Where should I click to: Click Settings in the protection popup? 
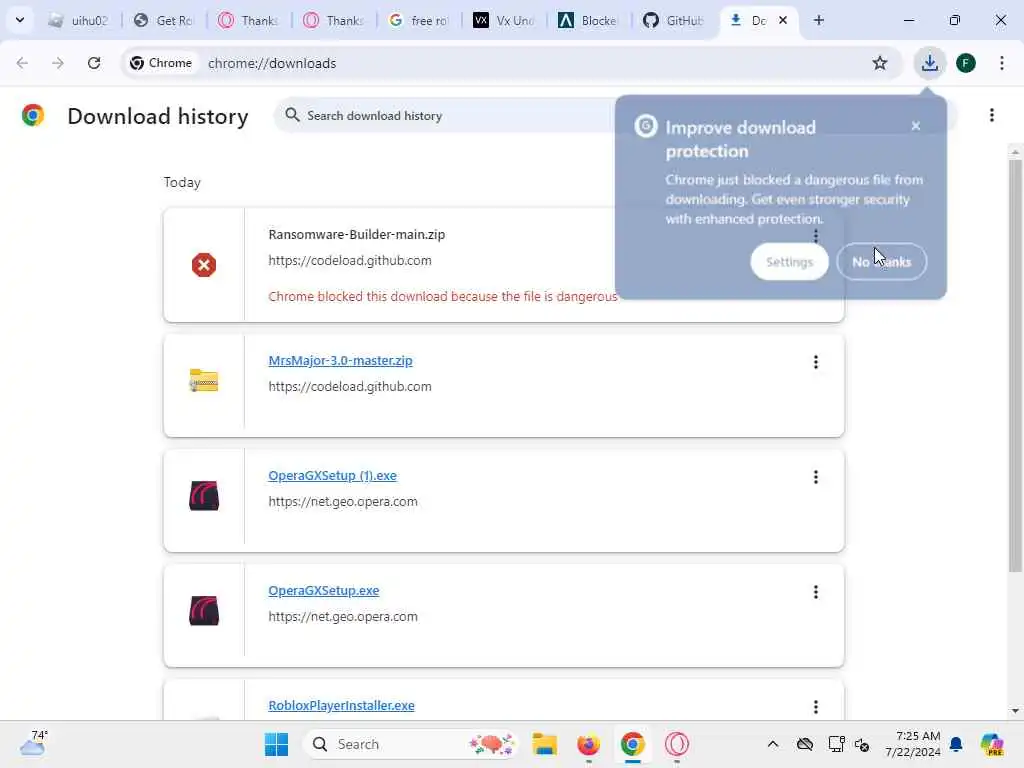pos(790,262)
